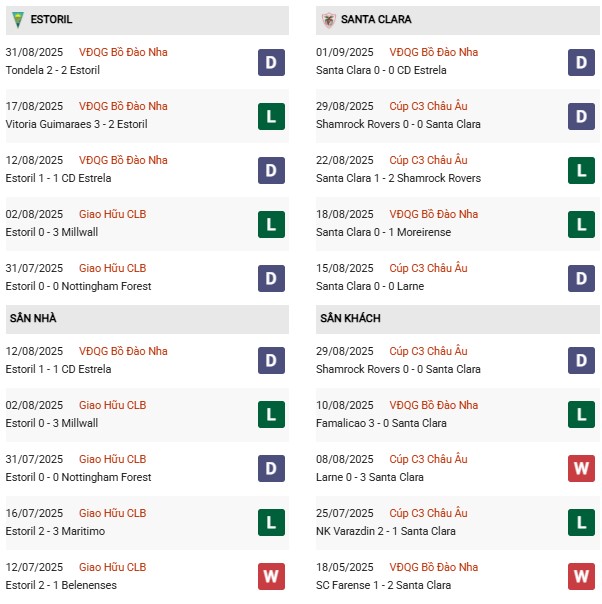The width and height of the screenshot is (602, 604).
Task: Click W badge for SC Farense vs Santa Clara
Action: (x=583, y=577)
